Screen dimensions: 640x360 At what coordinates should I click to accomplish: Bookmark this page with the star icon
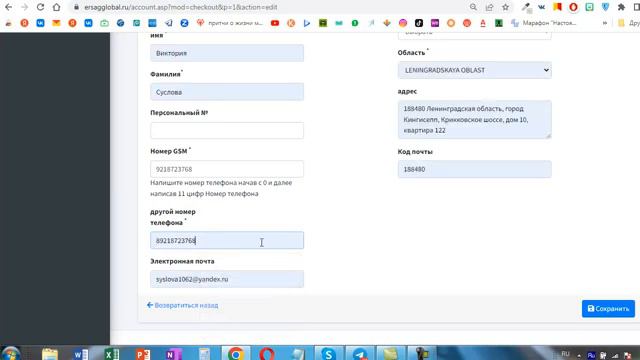pyautogui.click(x=506, y=7)
